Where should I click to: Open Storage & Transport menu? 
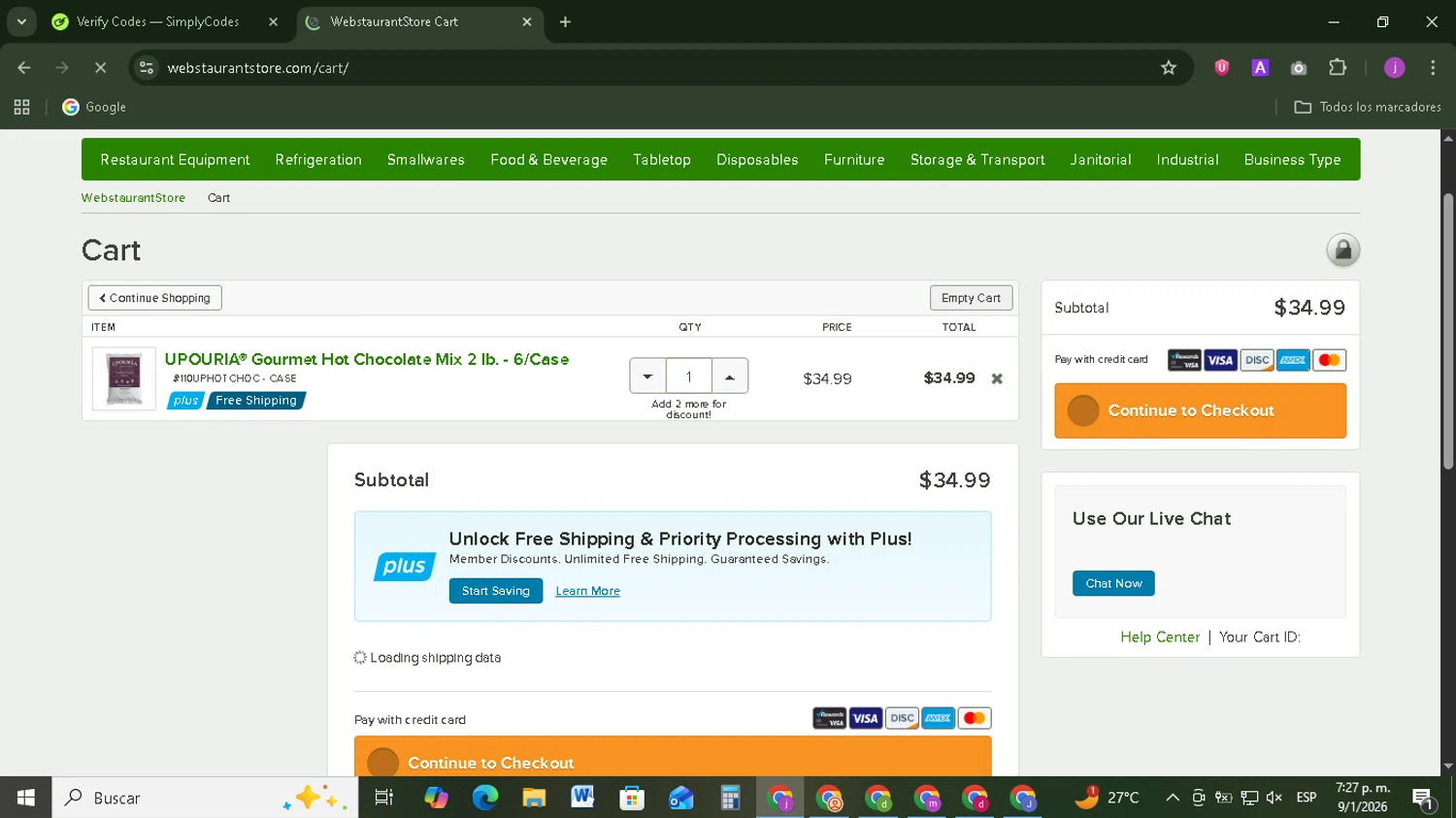pos(977,159)
